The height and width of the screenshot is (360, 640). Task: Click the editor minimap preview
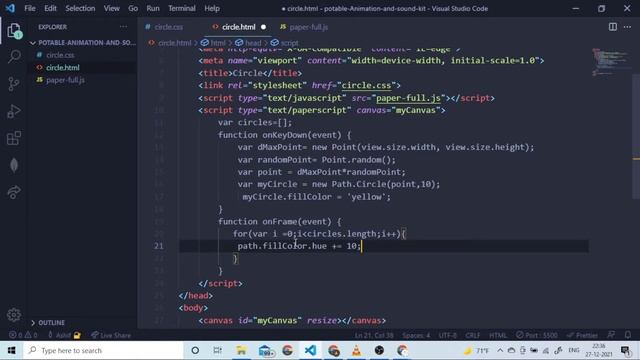click(611, 61)
